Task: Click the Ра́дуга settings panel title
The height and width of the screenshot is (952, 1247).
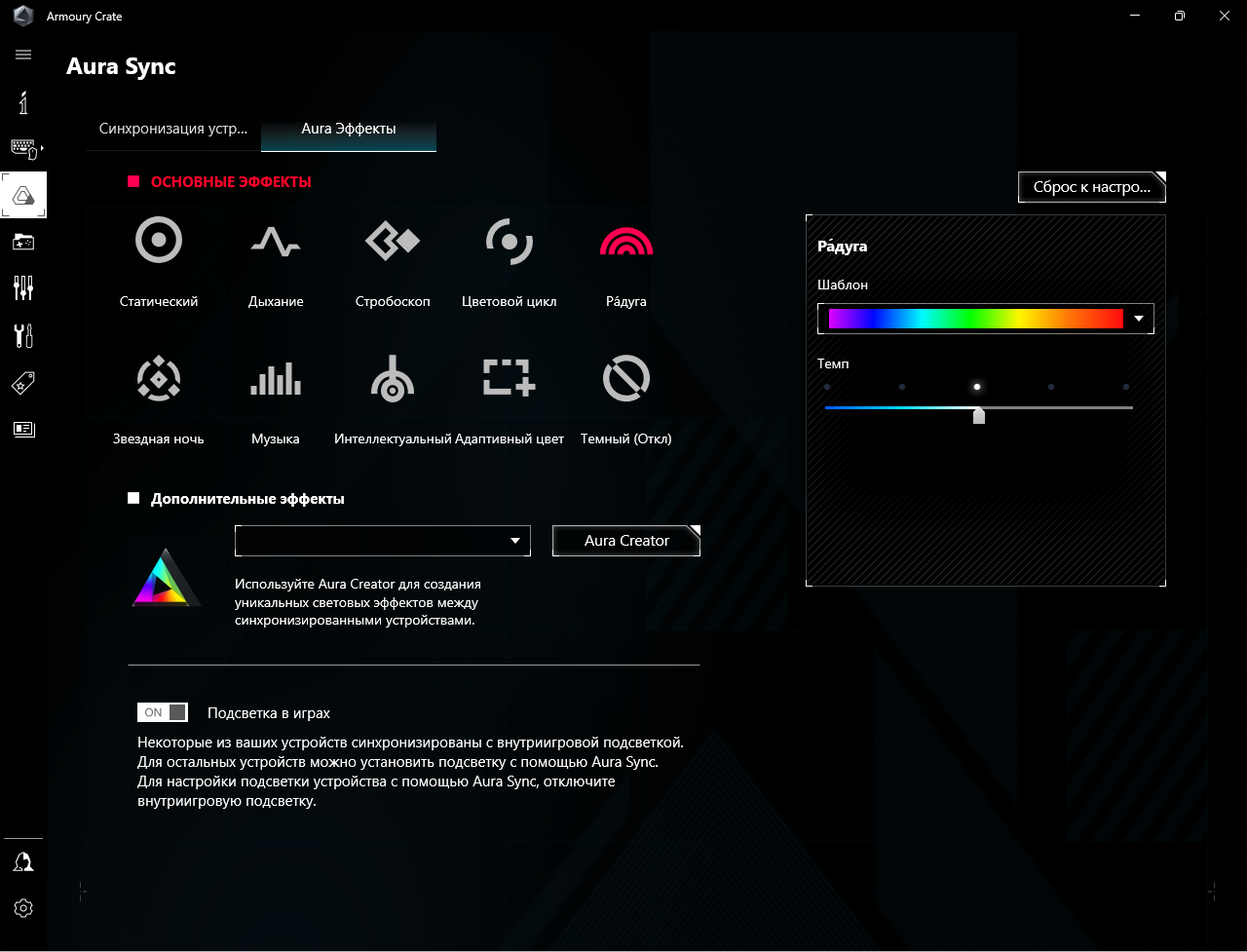Action: pyautogui.click(x=843, y=247)
